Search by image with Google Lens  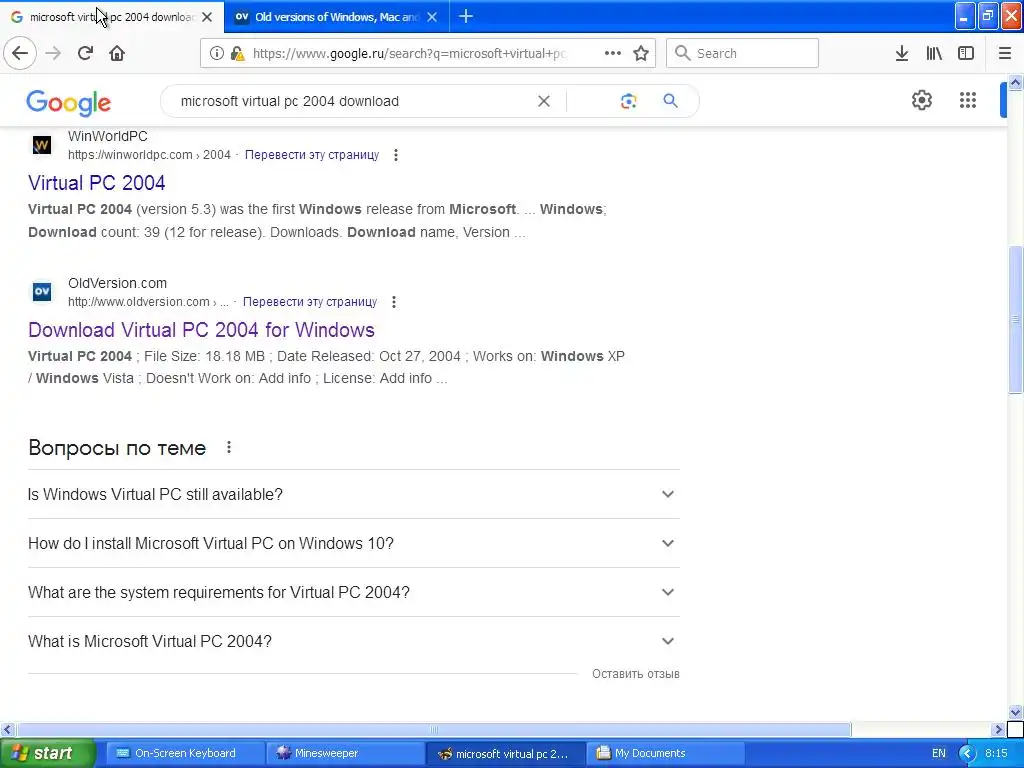tap(628, 101)
